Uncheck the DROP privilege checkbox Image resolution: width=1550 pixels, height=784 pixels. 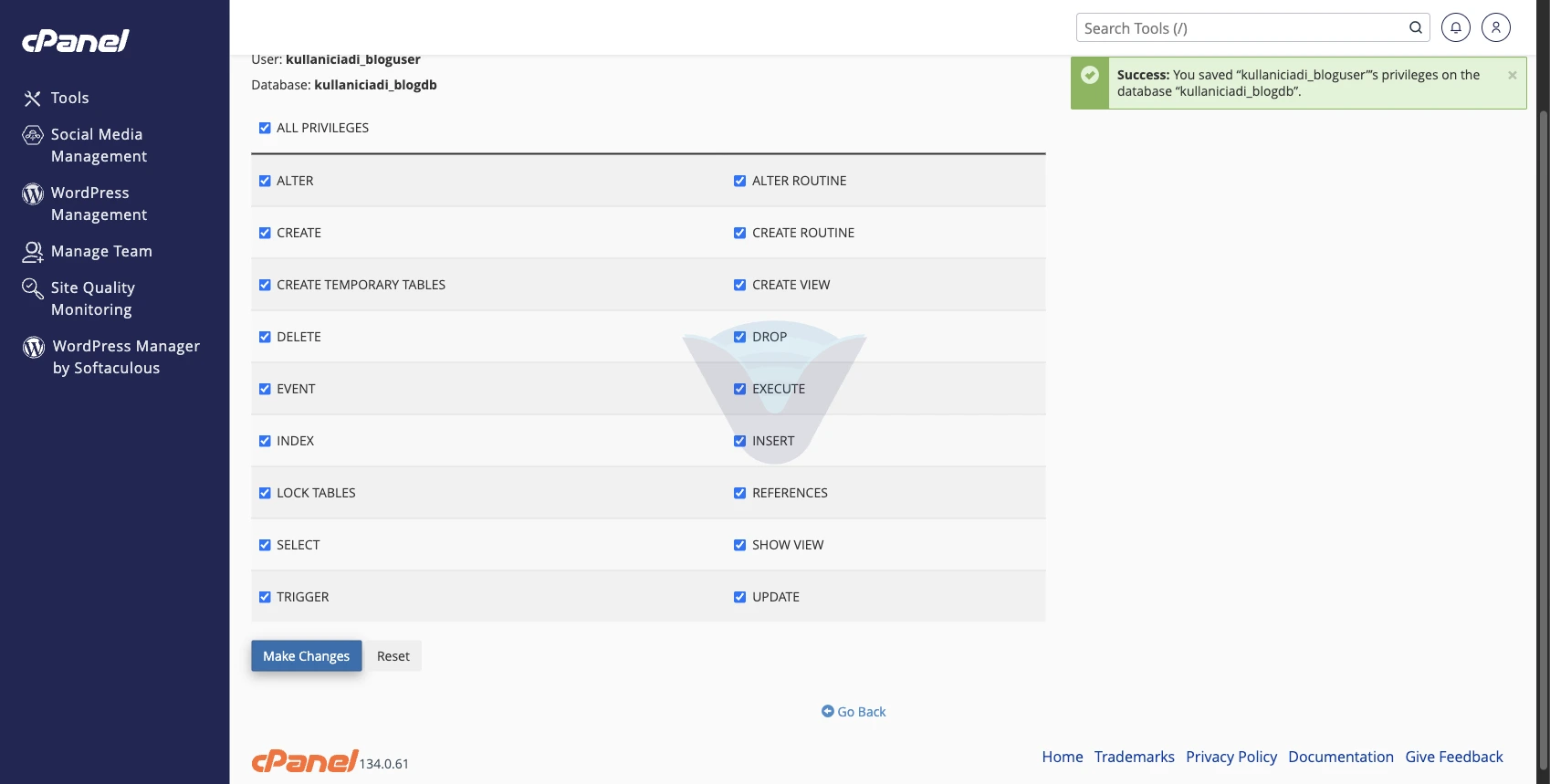coord(740,337)
